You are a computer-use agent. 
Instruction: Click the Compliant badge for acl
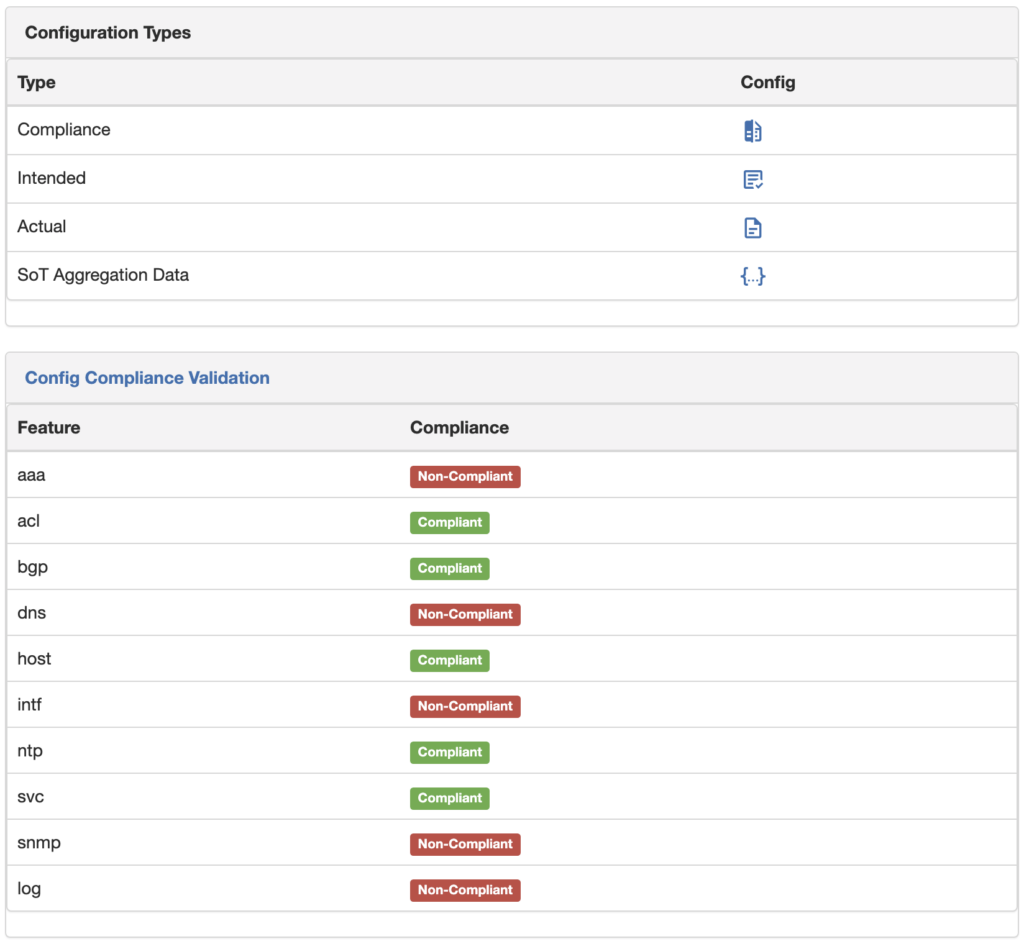449,522
